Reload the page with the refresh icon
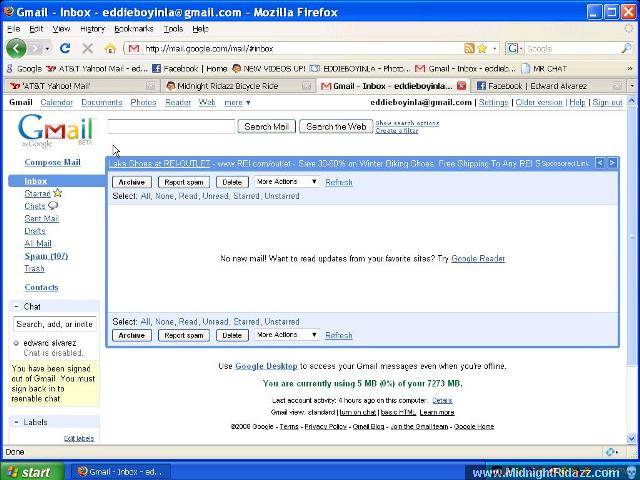Image resolution: width=640 pixels, height=480 pixels. (x=65, y=48)
